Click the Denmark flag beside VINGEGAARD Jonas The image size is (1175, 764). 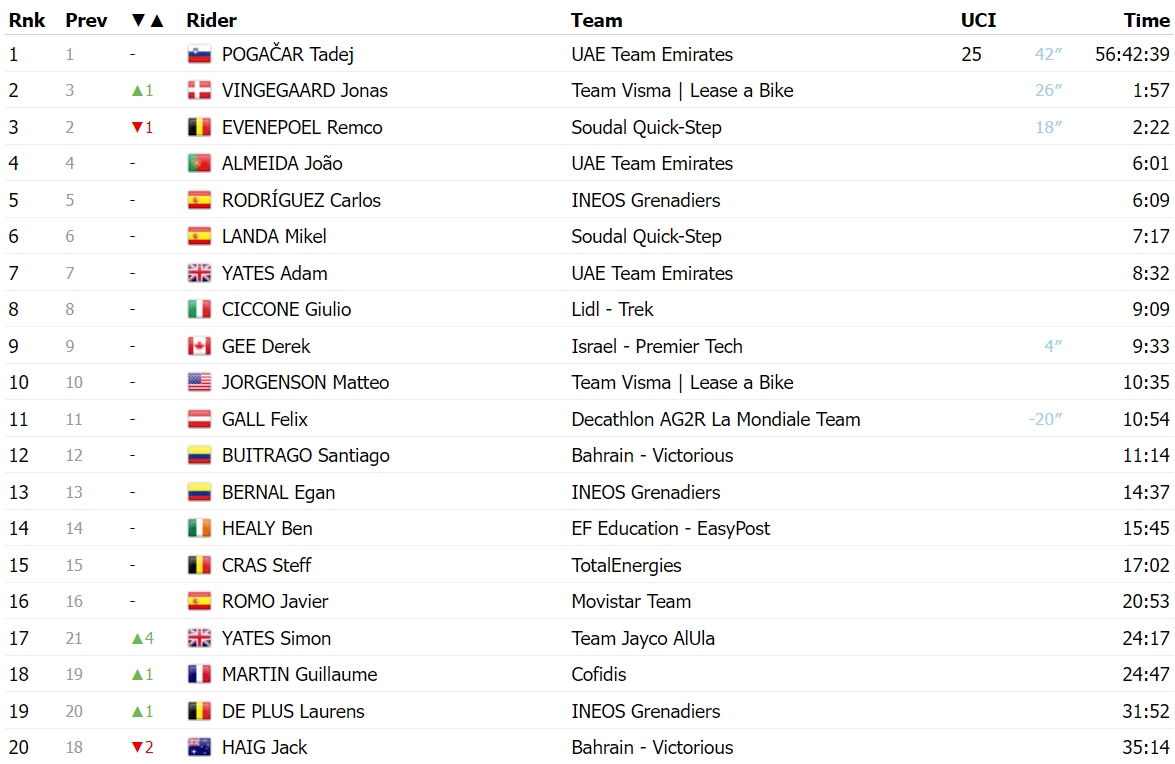click(199, 91)
